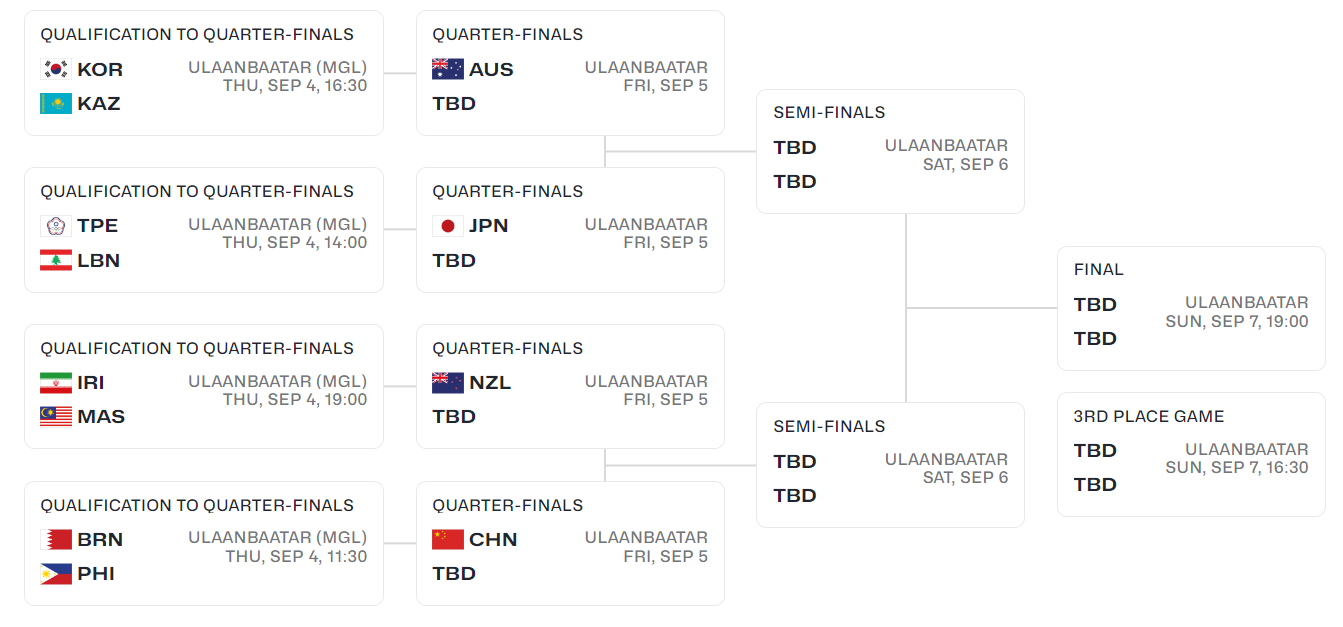Click the Japan flag in quarter-finals
The width and height of the screenshot is (1343, 627).
(447, 226)
